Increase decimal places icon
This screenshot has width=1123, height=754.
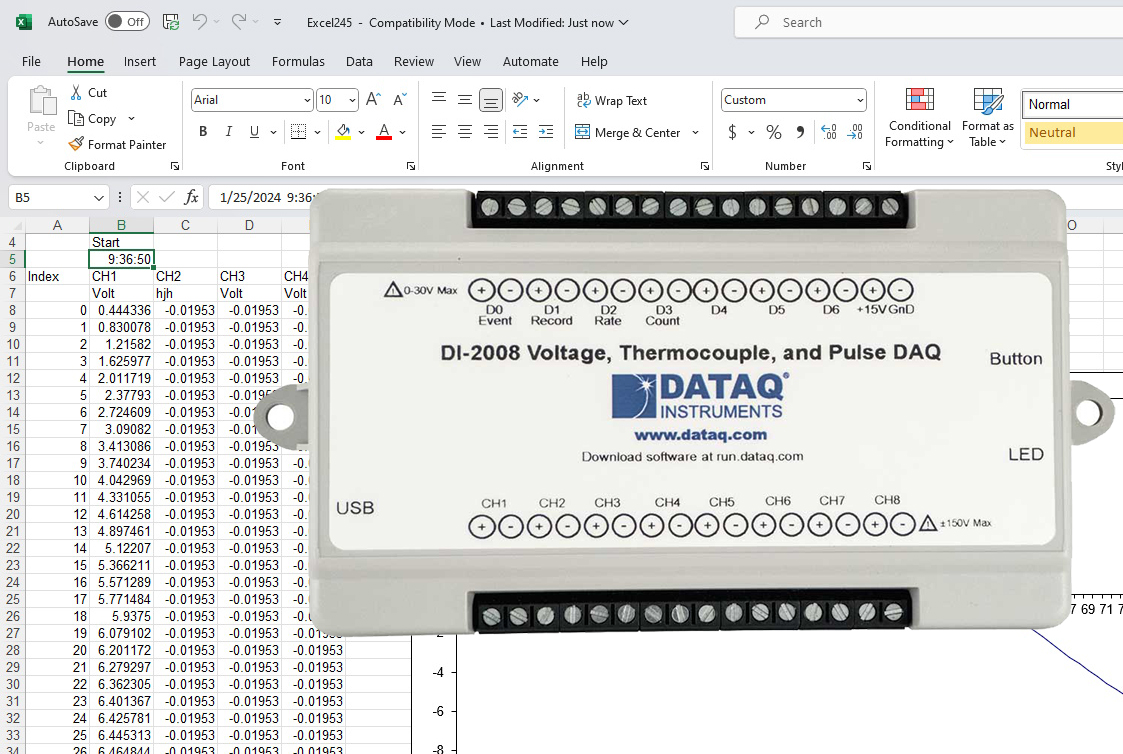(829, 132)
